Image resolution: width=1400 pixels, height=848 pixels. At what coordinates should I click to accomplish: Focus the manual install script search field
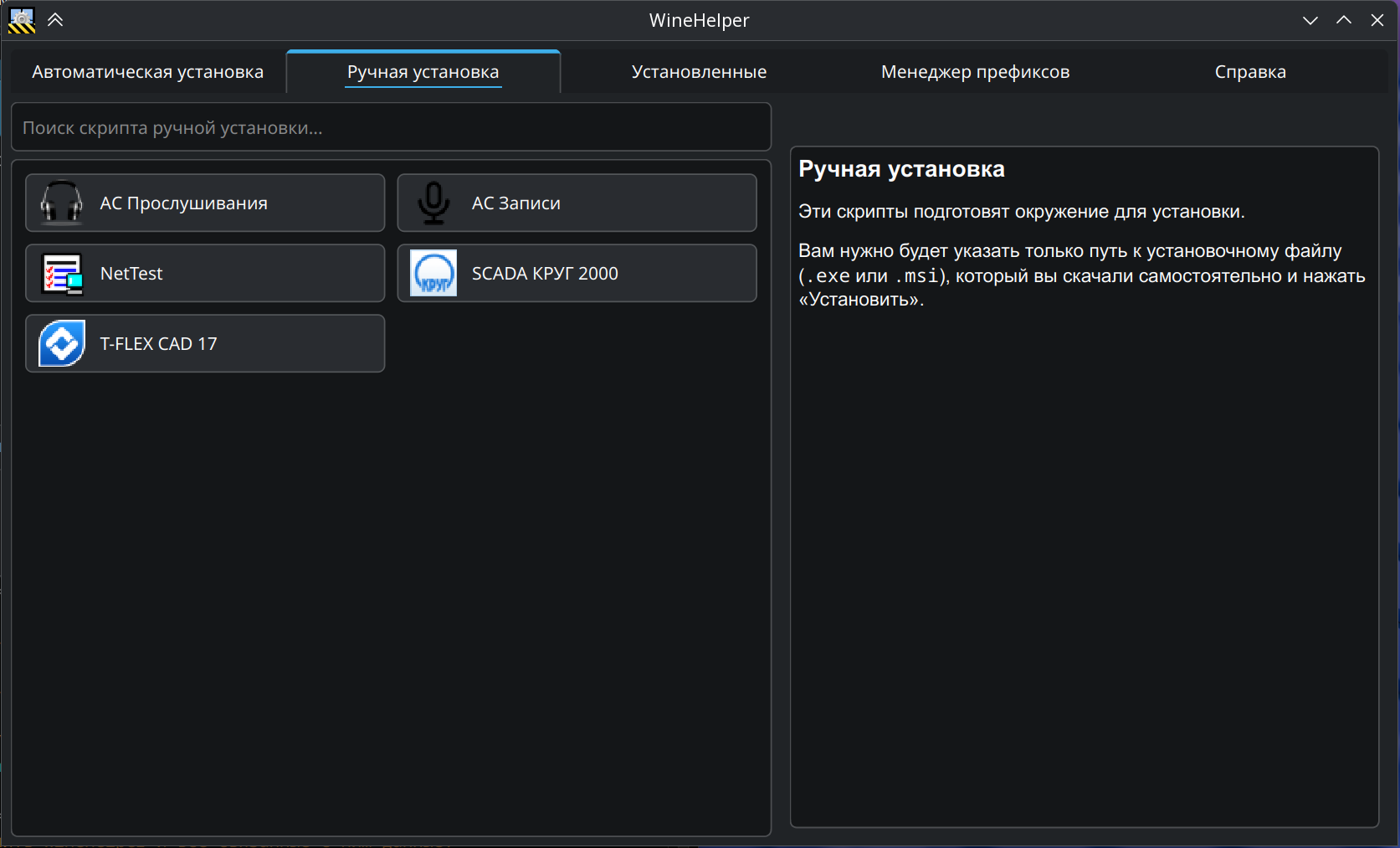391,128
